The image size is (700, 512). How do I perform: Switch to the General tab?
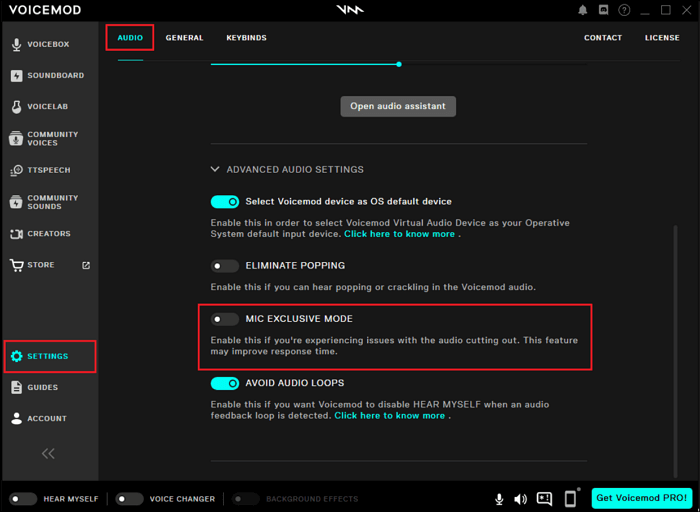point(184,38)
